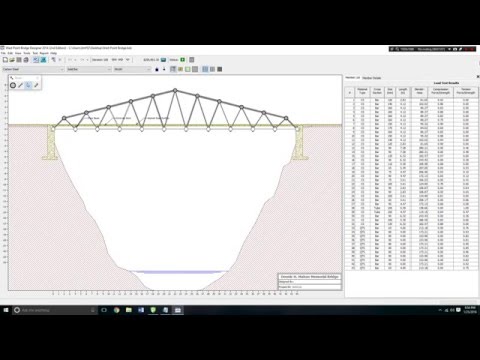Open the Windows Start menu
The width and height of the screenshot is (480, 360).
coord(6,310)
